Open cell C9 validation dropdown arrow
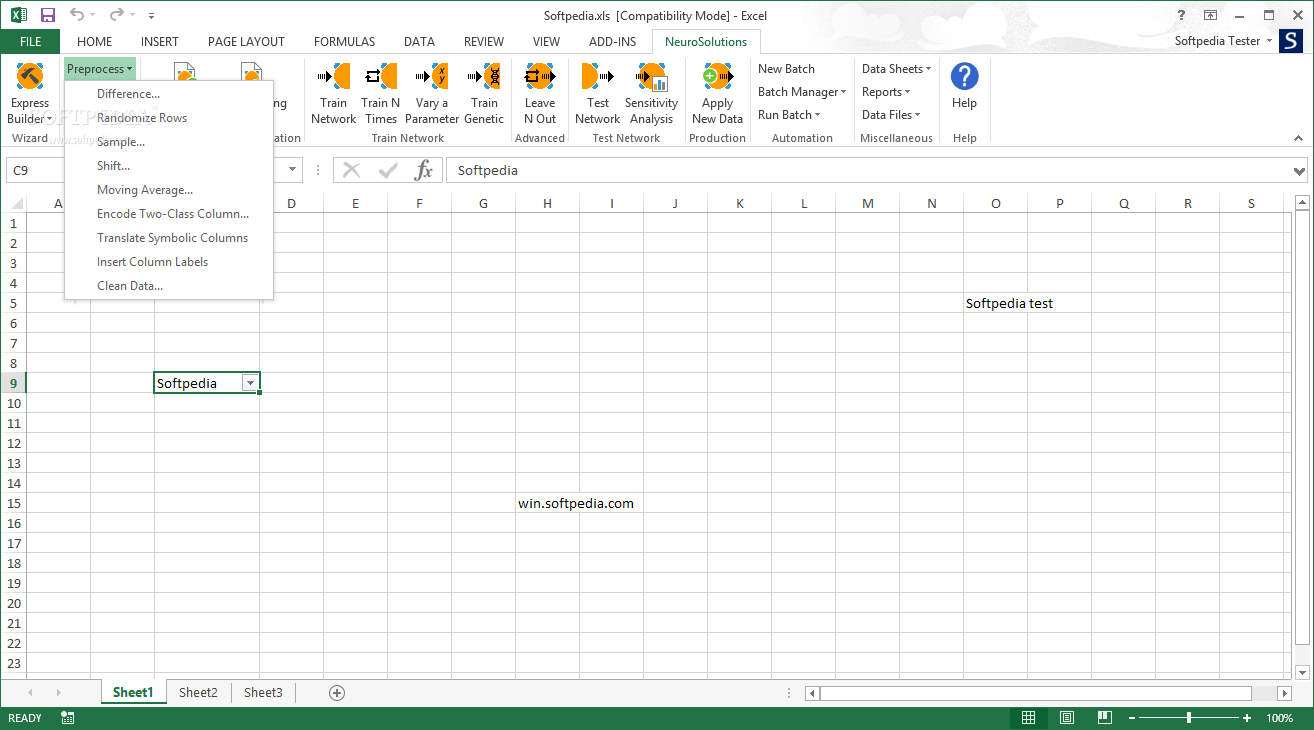Screen dimensions: 1314x730 click(x=250, y=384)
